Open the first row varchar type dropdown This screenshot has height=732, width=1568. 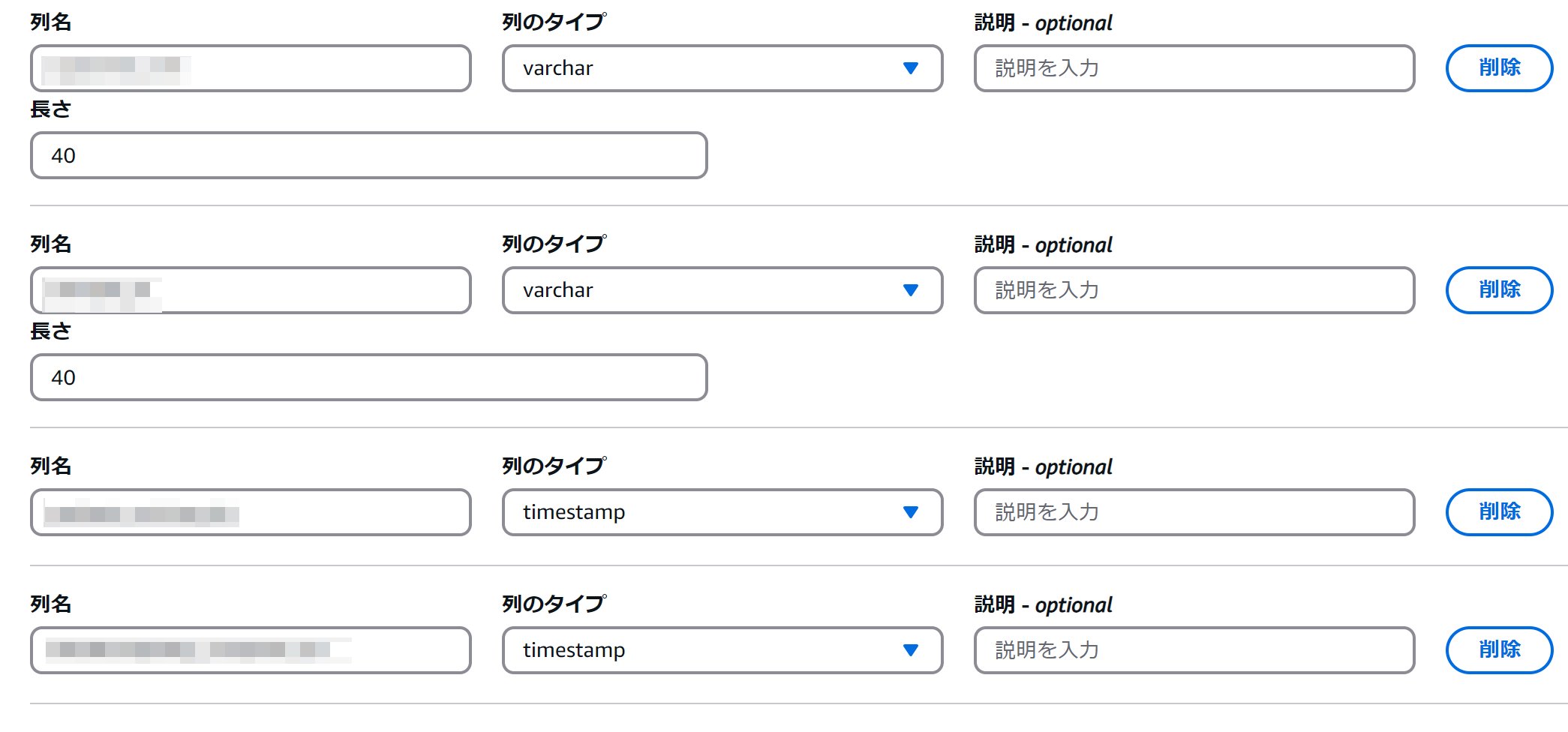coord(705,68)
